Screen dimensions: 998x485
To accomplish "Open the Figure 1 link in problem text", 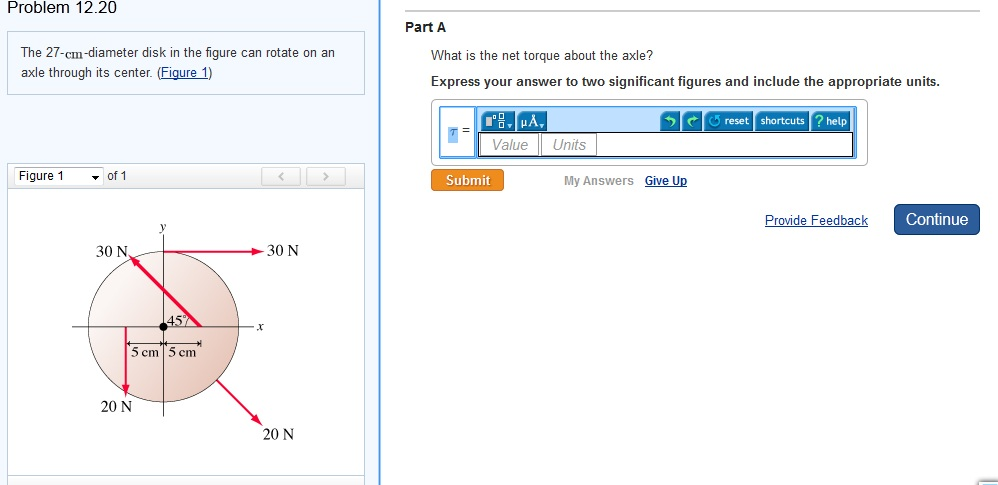I will [184, 73].
